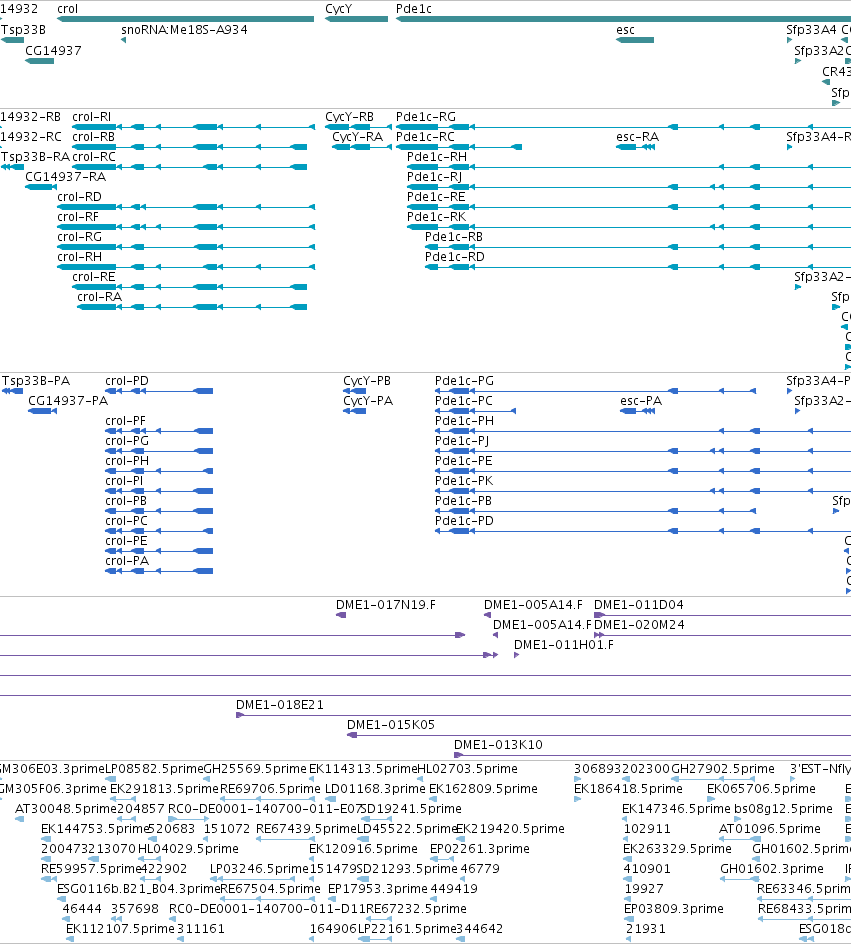Select transcript Pde1c-RE
Image resolution: width=851 pixels, height=944 pixels.
coord(629,207)
